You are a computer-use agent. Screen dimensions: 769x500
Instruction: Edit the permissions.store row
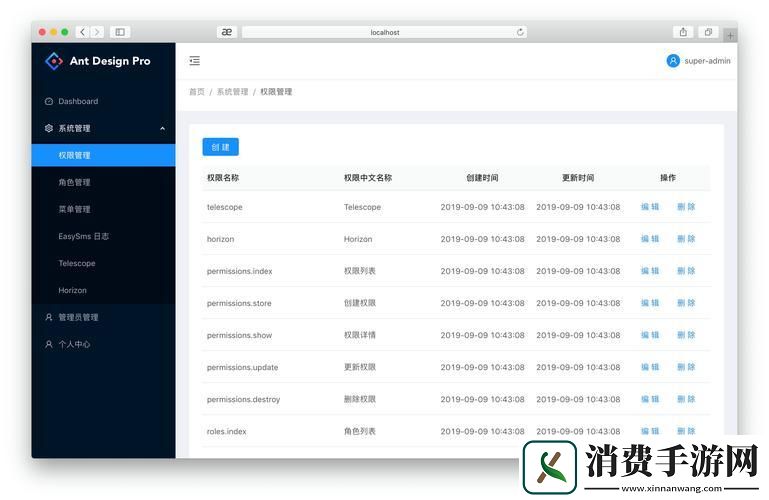pyautogui.click(x=650, y=303)
